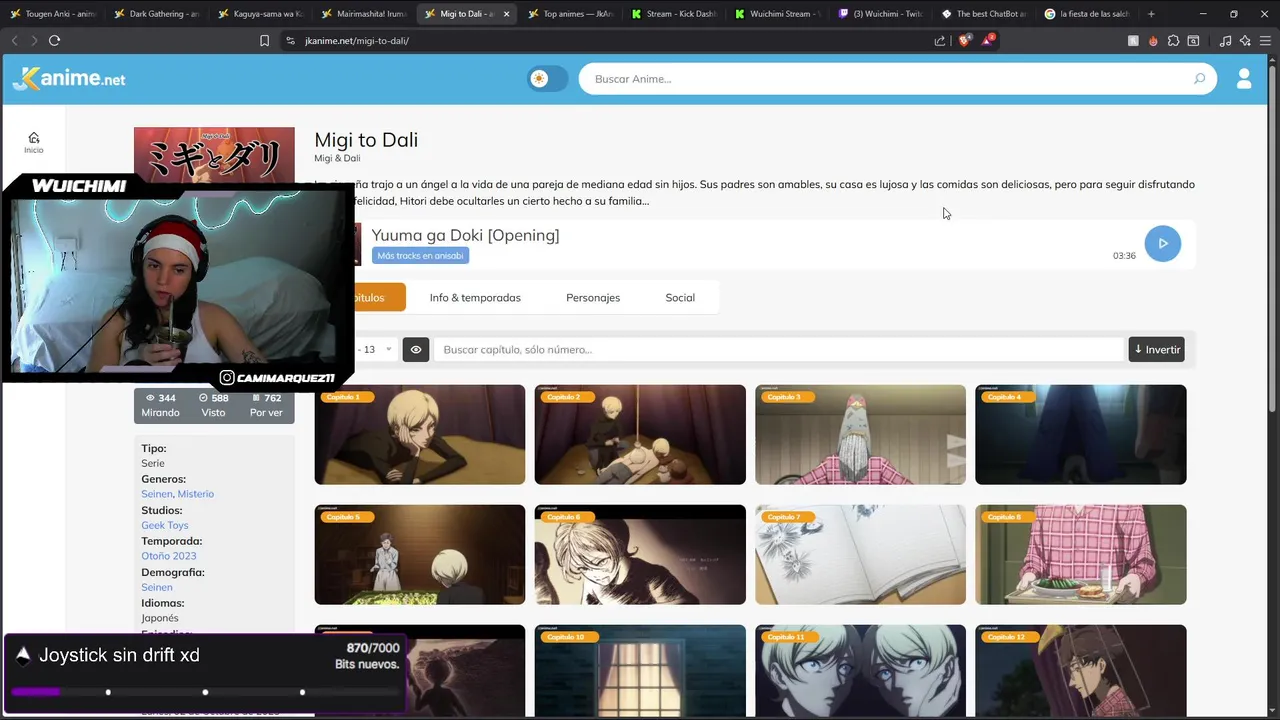
Task: Switch to Stream - Kick Dashboard tab
Action: click(677, 14)
